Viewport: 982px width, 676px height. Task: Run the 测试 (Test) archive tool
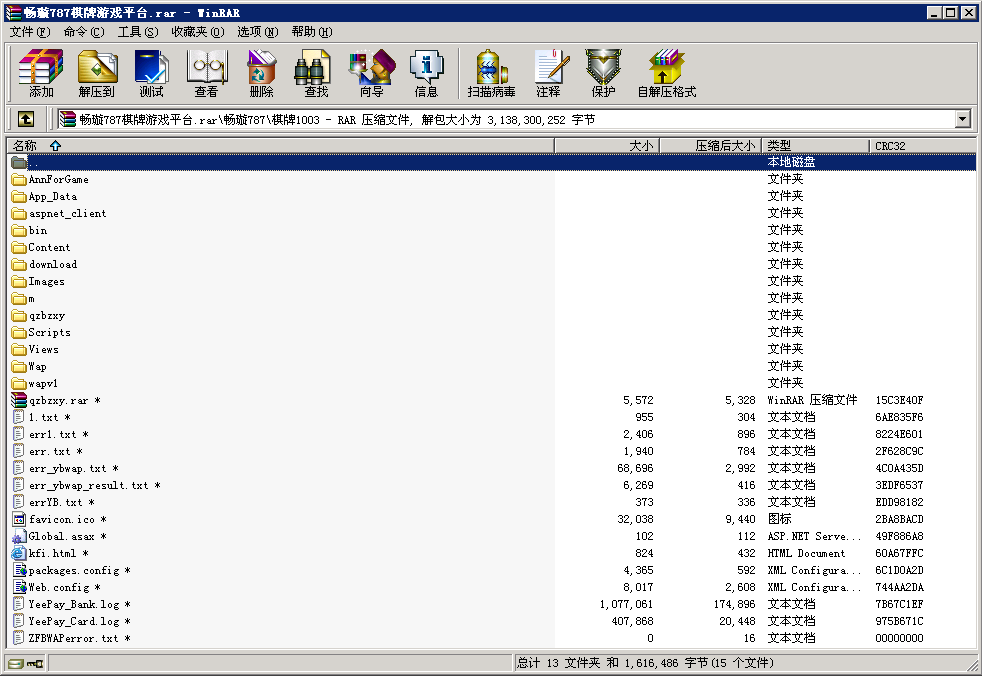(151, 74)
